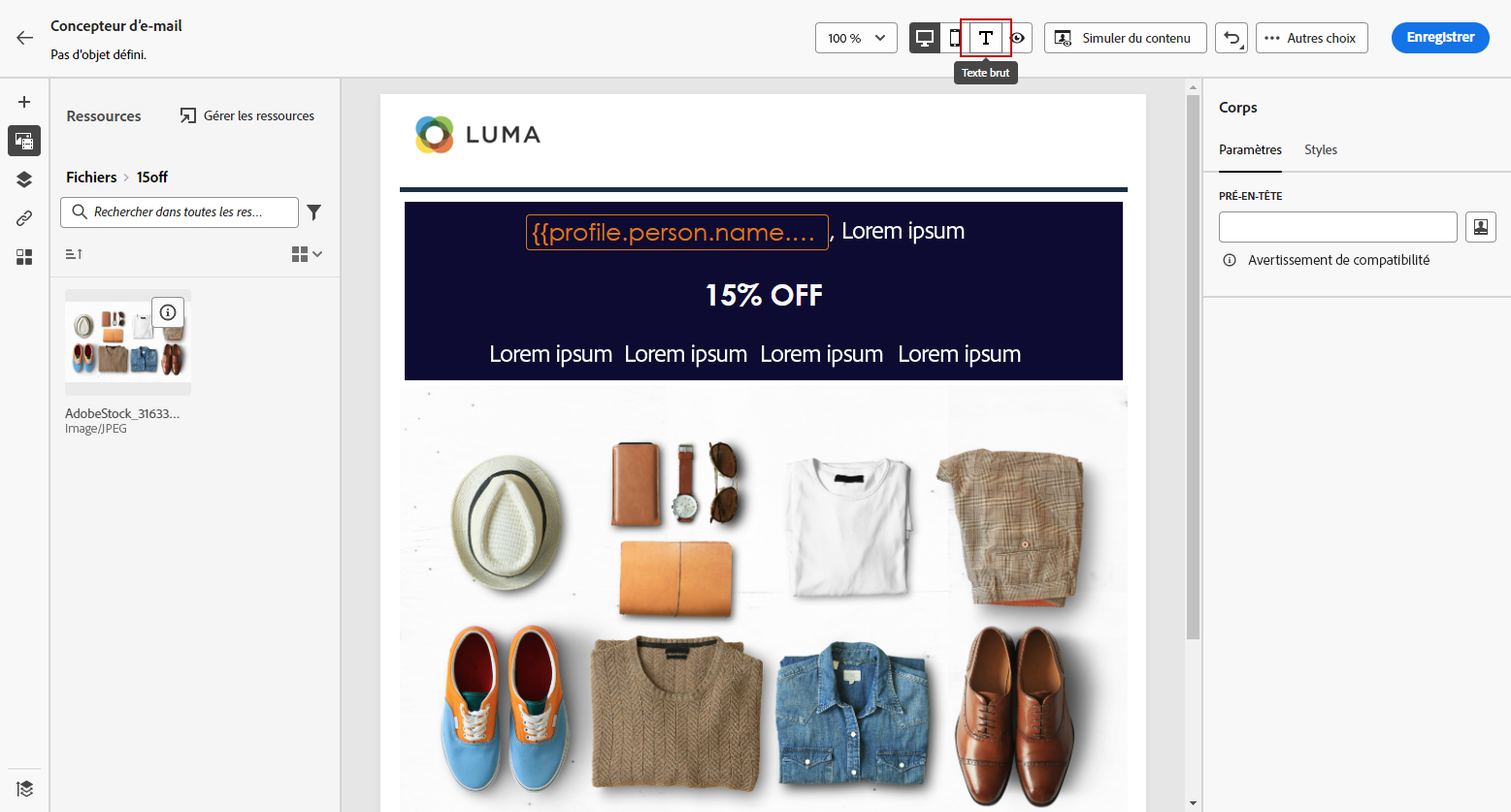Select the 15off breadcrumb folder
Image resolution: width=1511 pixels, height=812 pixels.
[152, 177]
